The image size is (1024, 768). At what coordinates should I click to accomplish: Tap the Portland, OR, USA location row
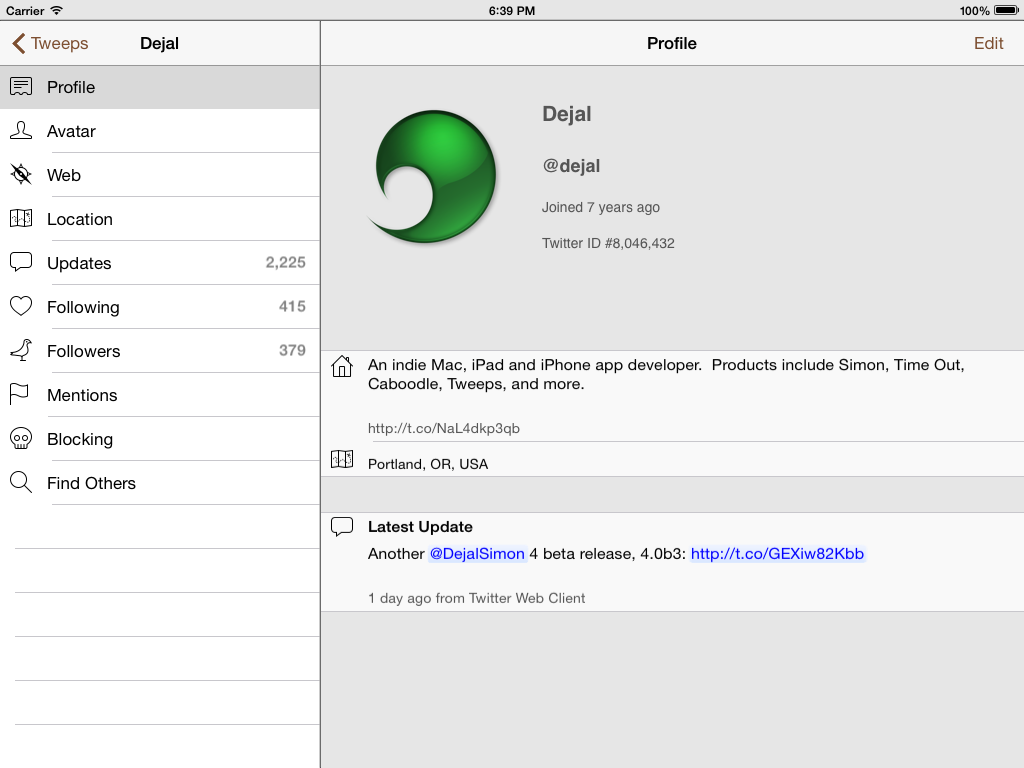(672, 460)
